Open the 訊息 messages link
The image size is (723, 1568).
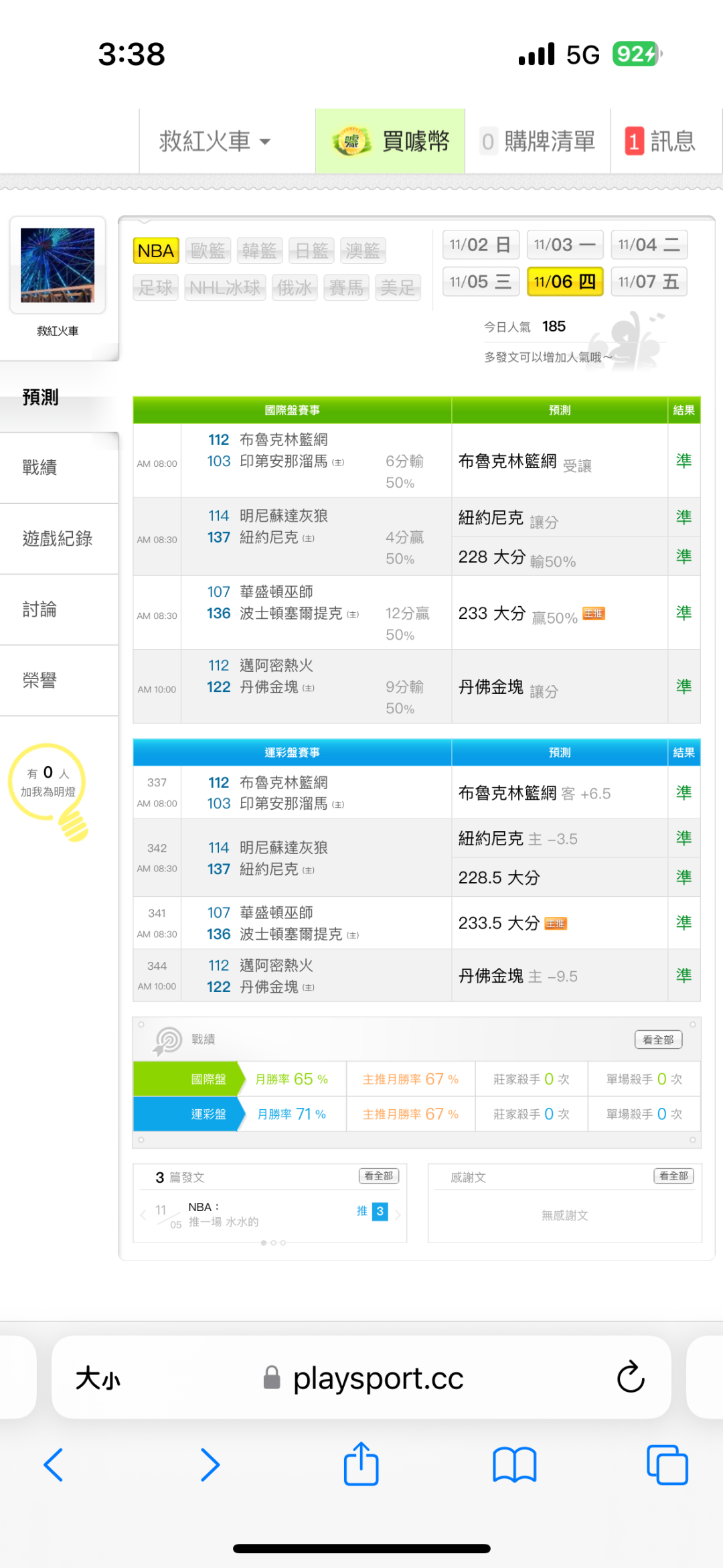click(660, 141)
